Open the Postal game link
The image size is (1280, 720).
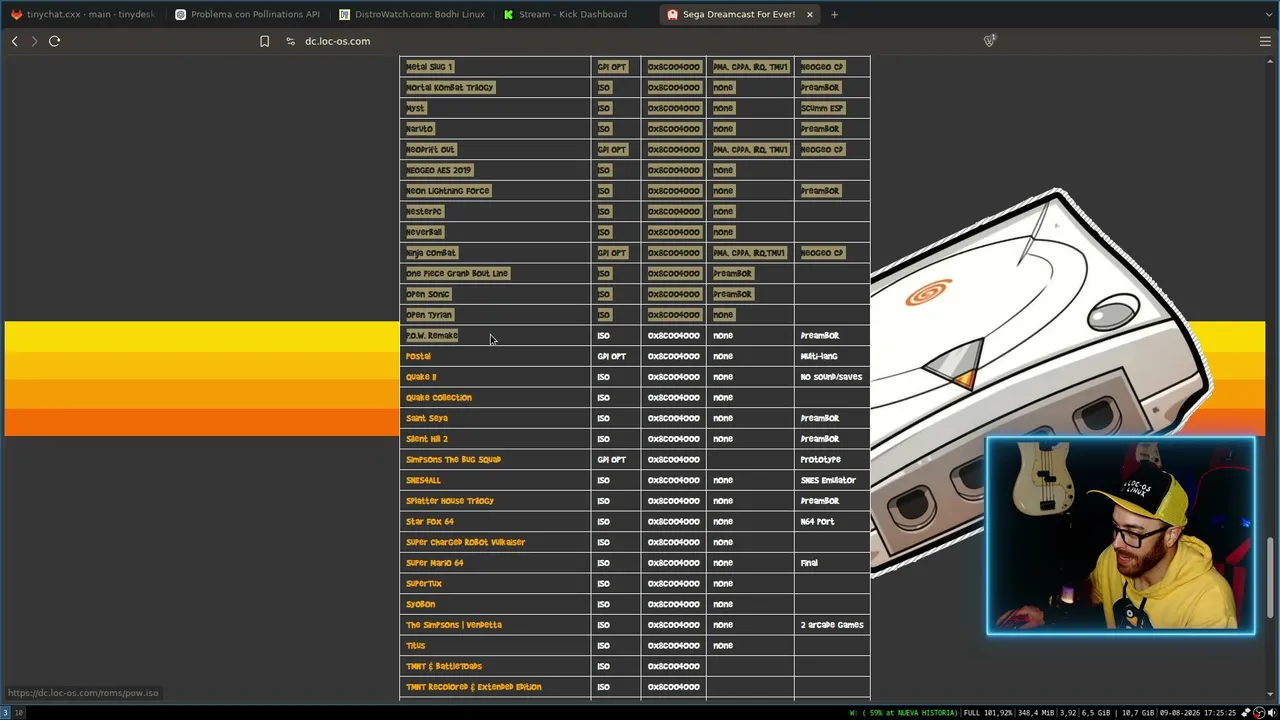tap(418, 356)
